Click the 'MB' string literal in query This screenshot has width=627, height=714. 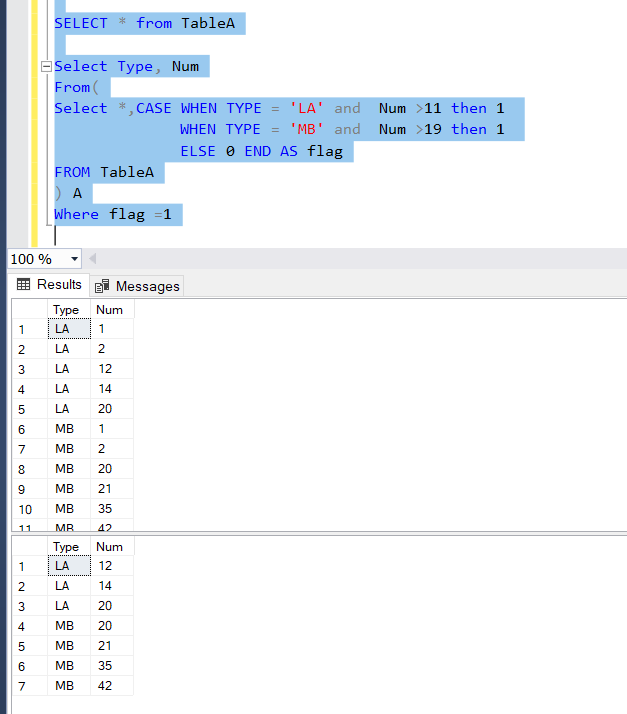306,129
